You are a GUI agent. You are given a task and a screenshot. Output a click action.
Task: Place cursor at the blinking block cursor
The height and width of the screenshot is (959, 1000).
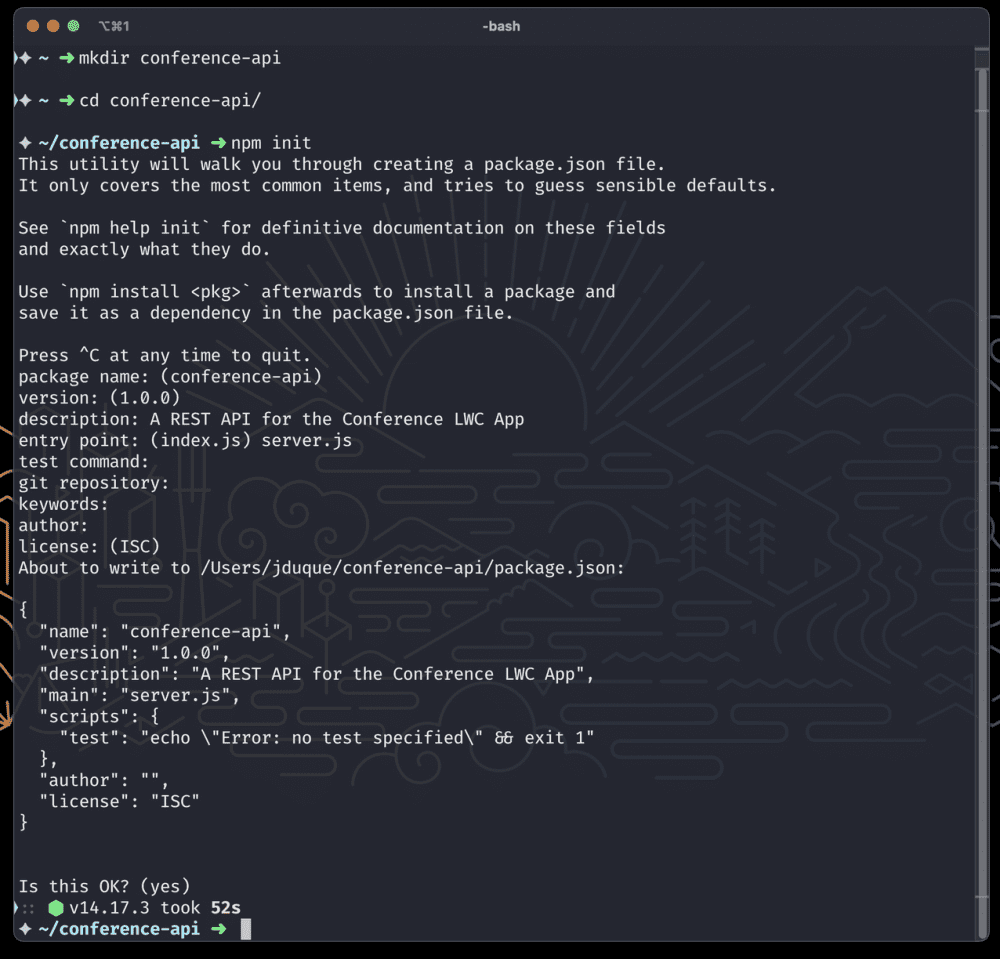pyautogui.click(x=246, y=930)
